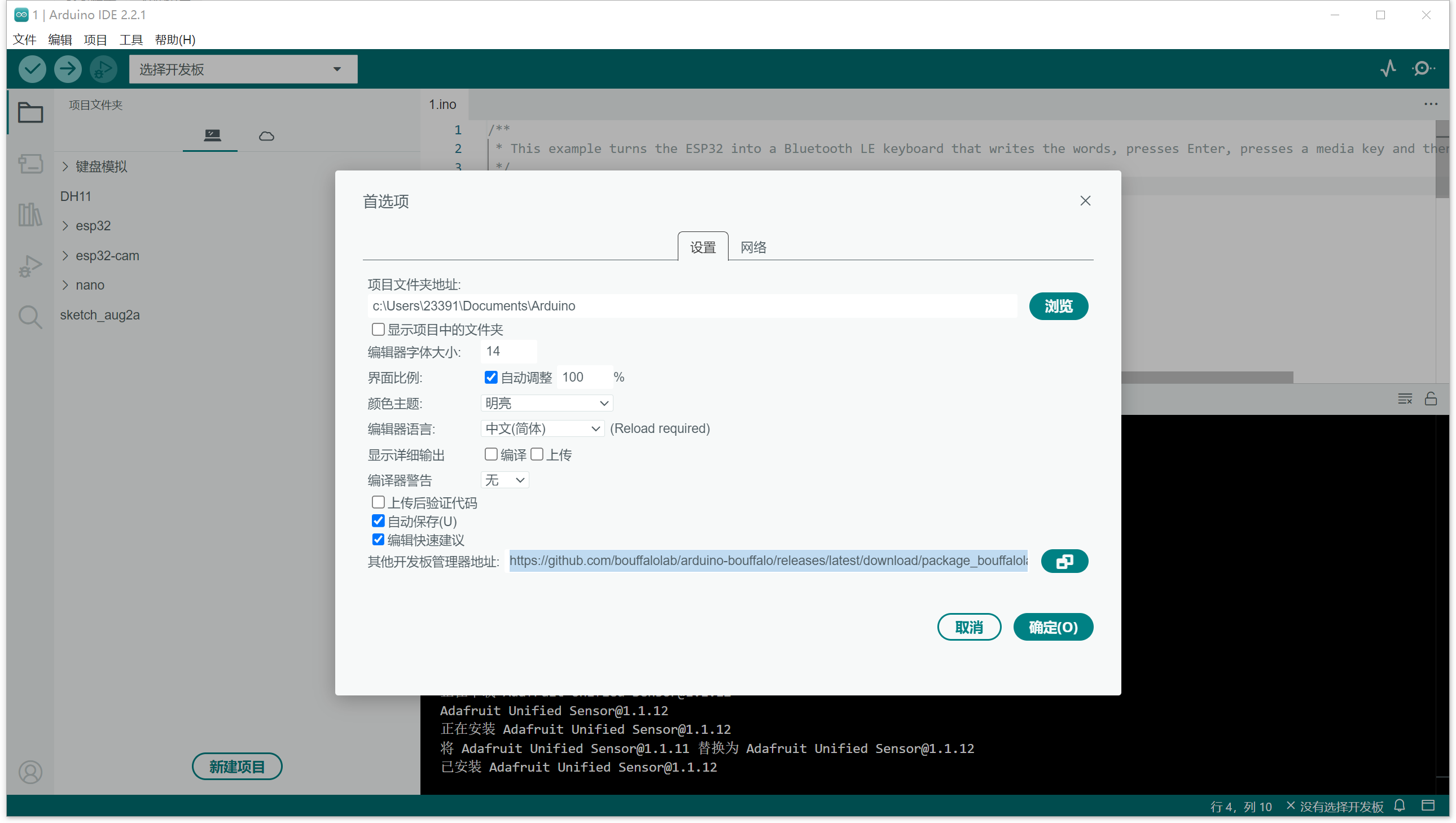Open the 编译器警告 dropdown
Image resolution: width=1456 pixels, height=823 pixels.
pos(504,480)
